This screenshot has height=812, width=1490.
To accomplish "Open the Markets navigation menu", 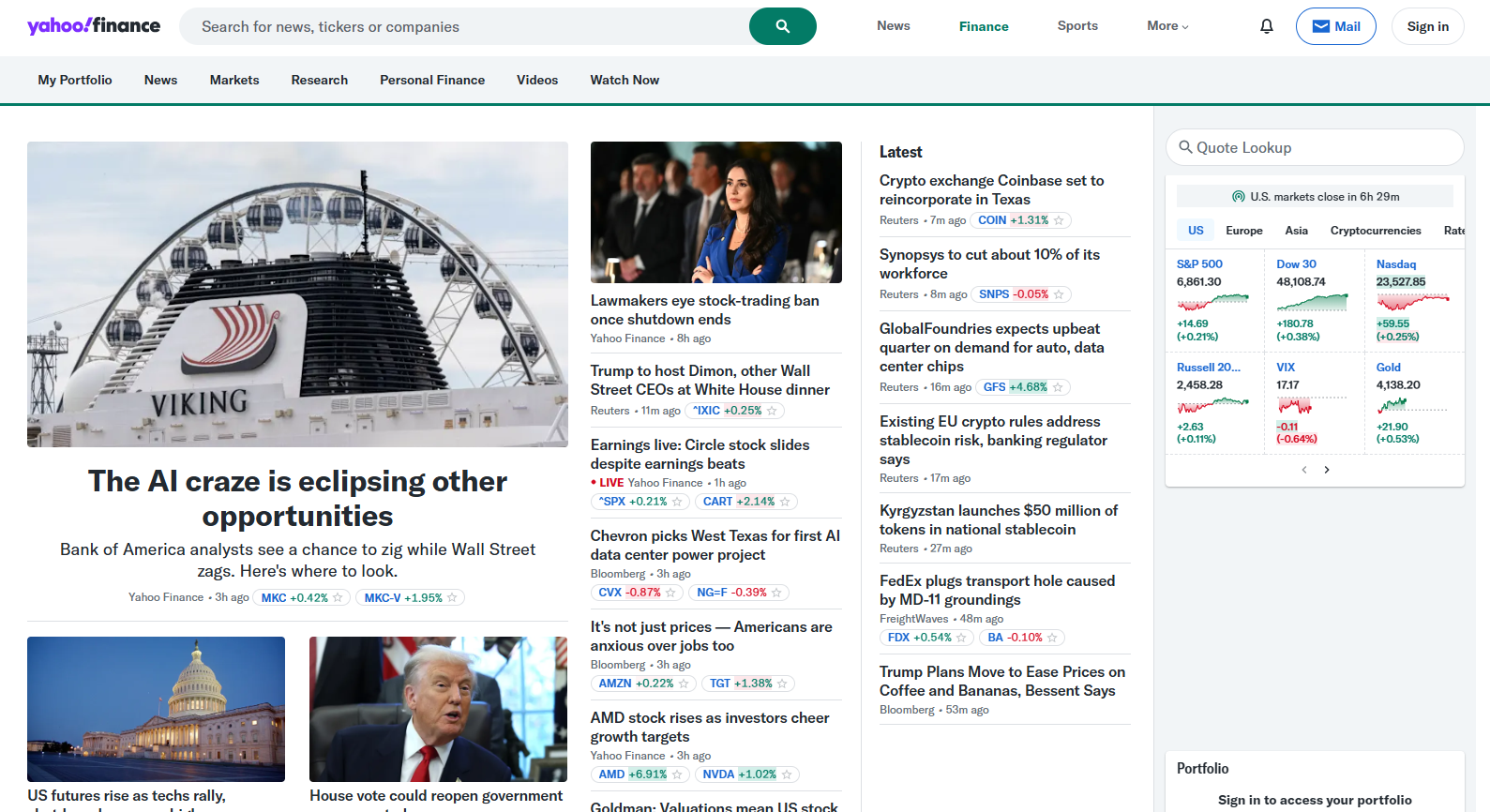I will pyautogui.click(x=234, y=81).
